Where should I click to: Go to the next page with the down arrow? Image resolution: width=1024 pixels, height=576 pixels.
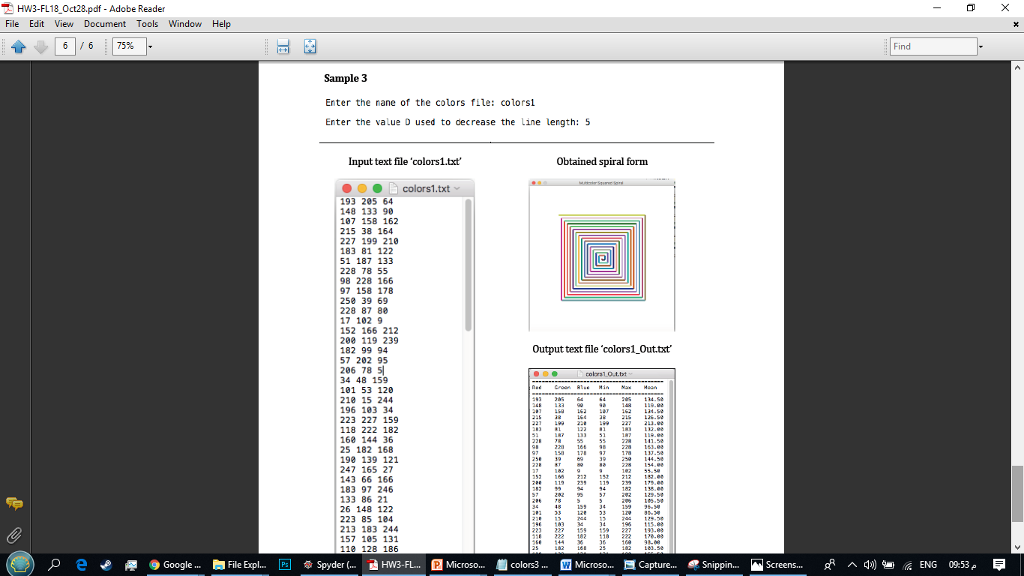[x=40, y=45]
